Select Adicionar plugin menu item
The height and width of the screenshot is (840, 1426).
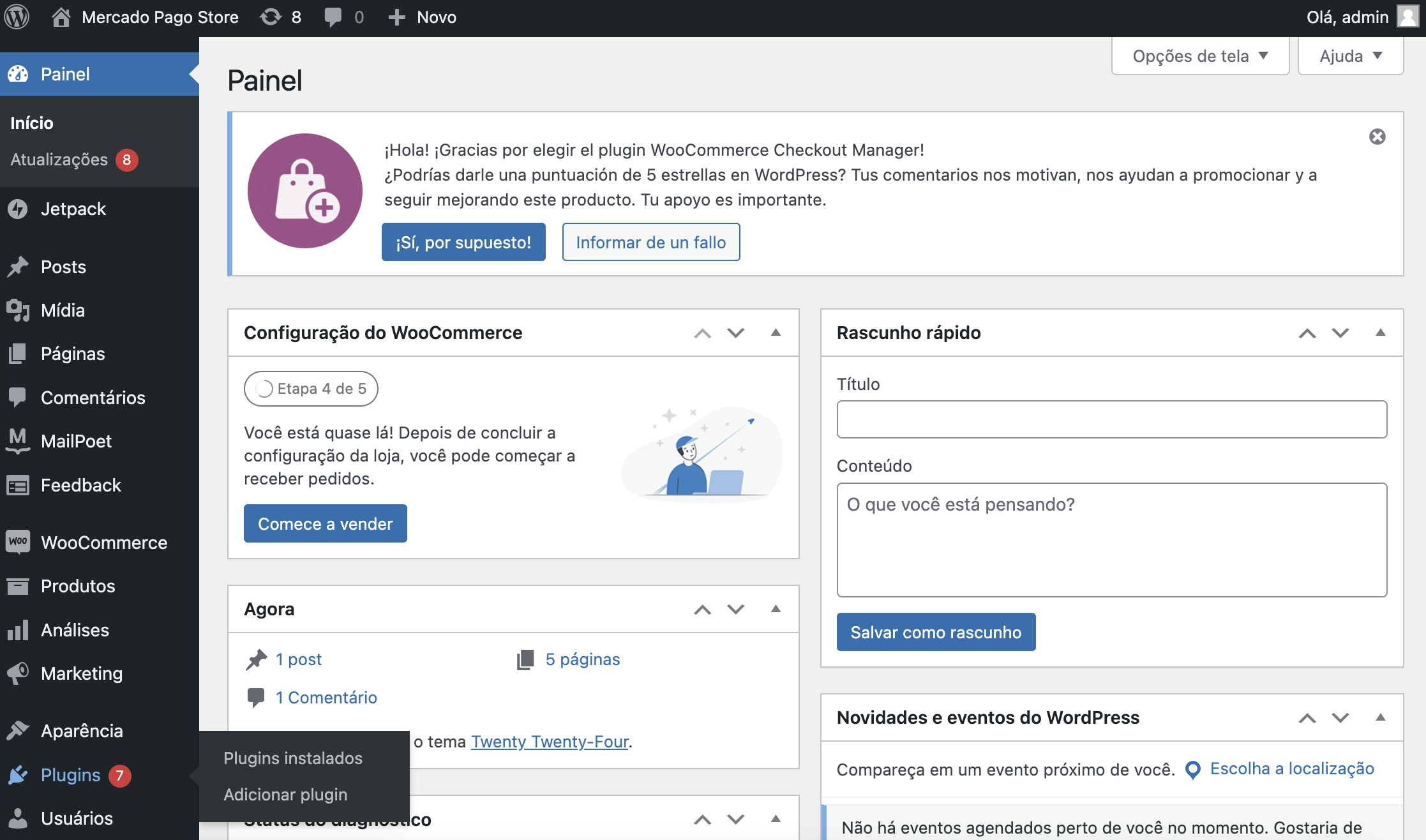285,794
